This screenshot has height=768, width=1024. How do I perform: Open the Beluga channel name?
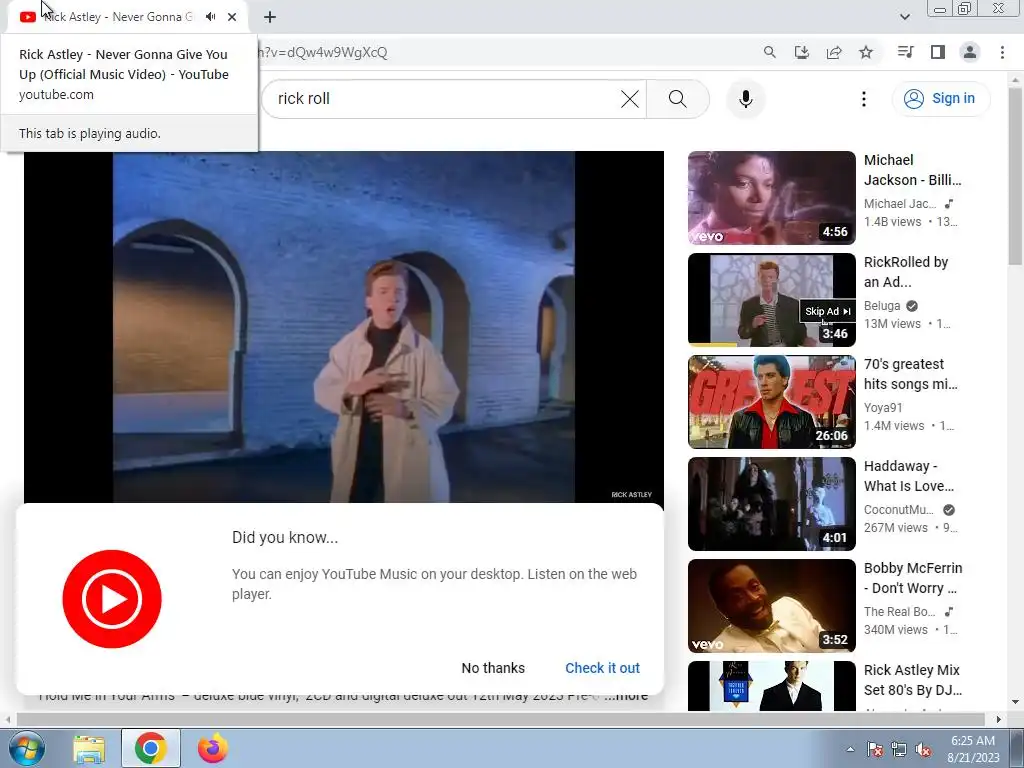[882, 306]
